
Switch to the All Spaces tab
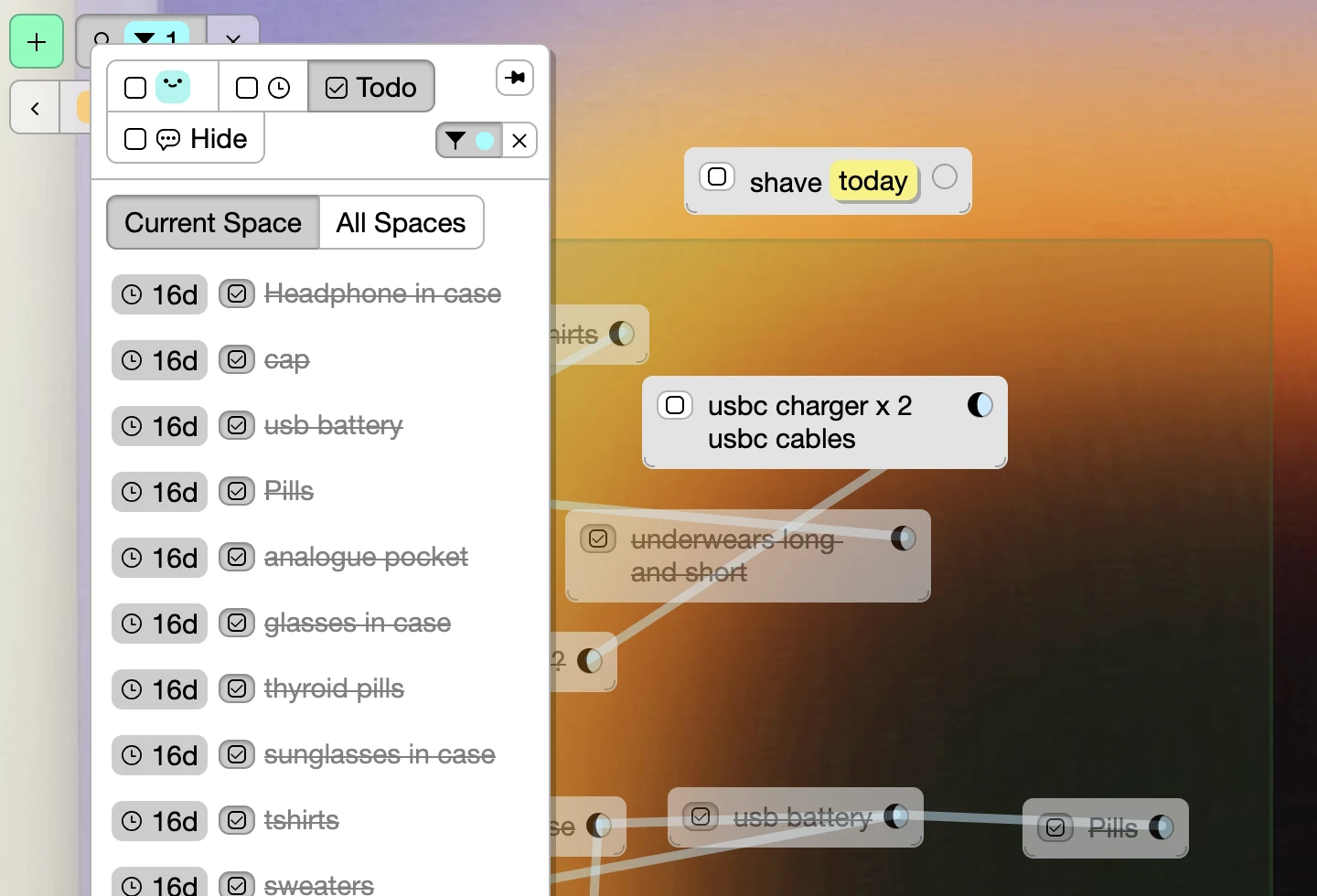tap(401, 222)
